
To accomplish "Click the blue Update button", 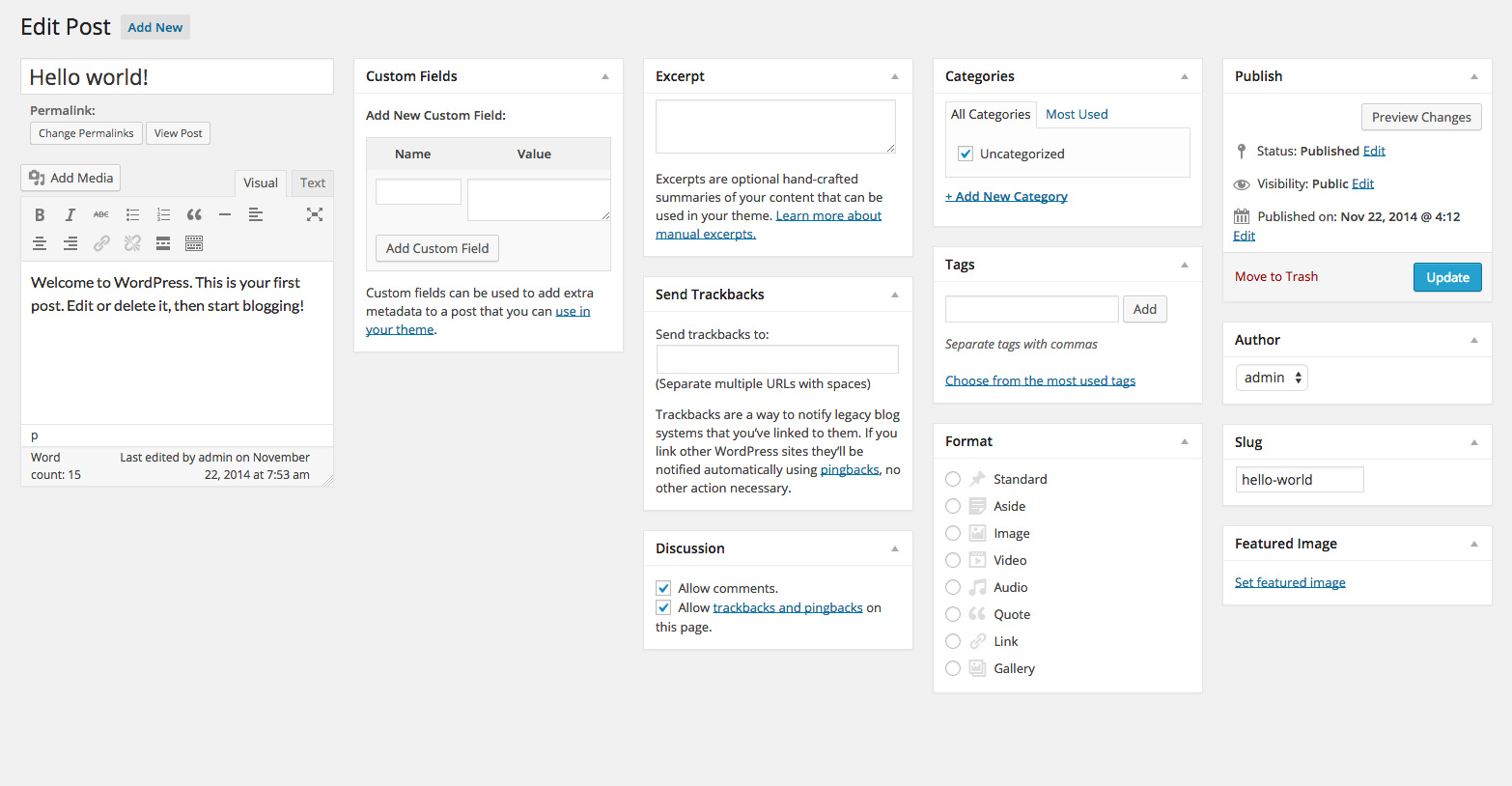I will [1446, 277].
